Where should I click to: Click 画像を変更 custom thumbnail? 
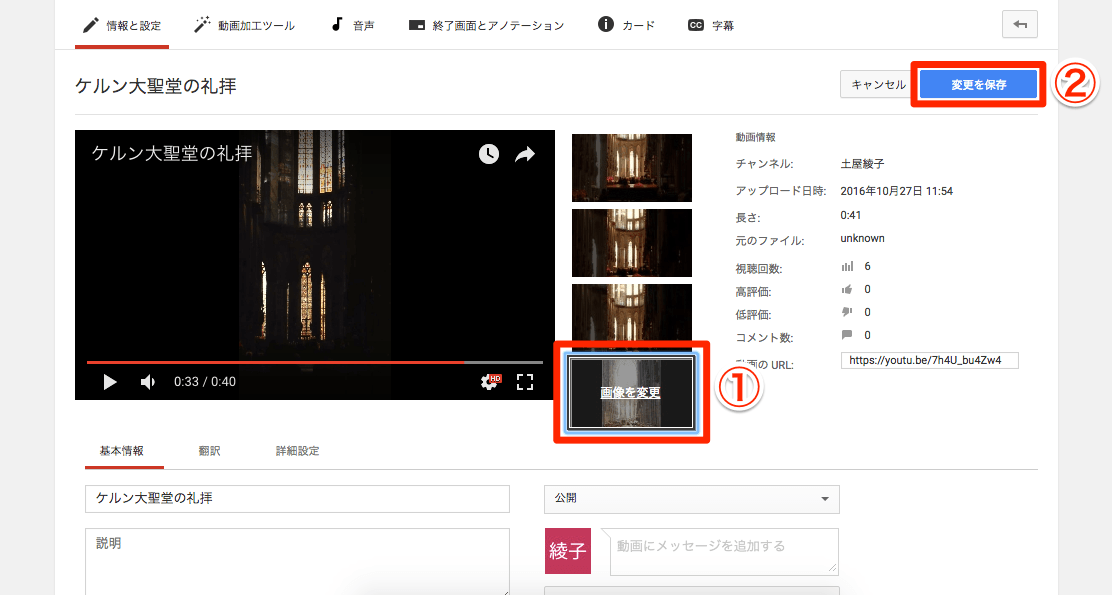pos(631,392)
